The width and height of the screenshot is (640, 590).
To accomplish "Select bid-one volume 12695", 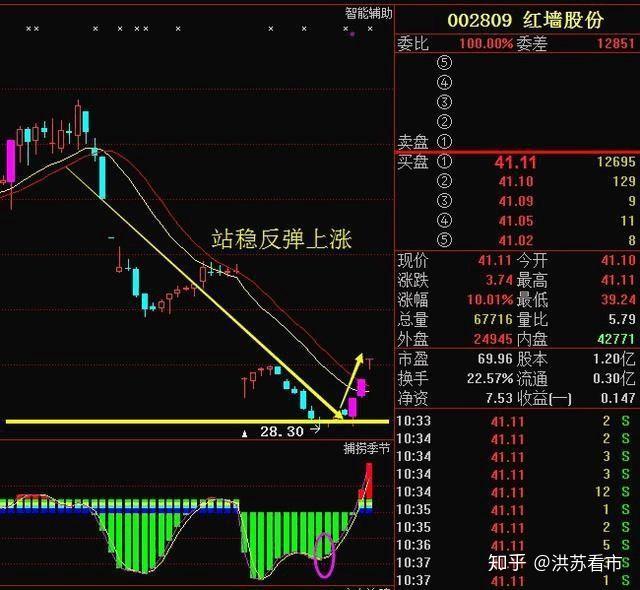I will [616, 162].
